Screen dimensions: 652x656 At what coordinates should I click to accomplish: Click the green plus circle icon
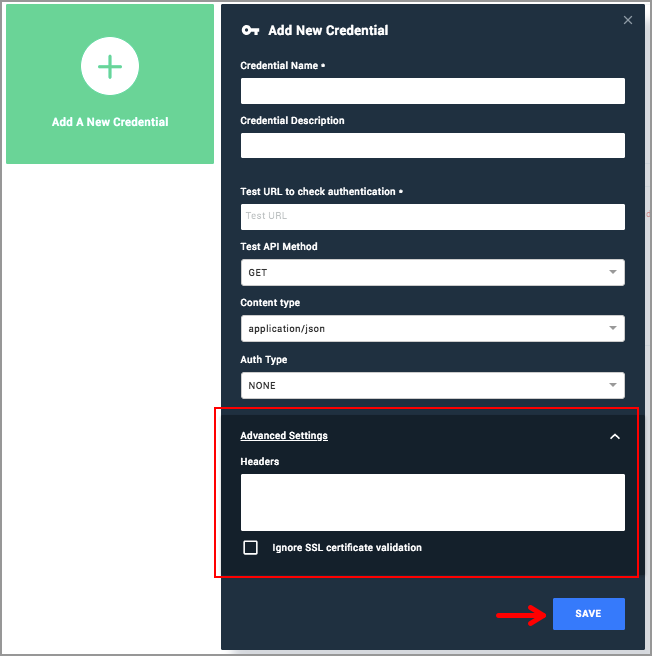coord(110,66)
